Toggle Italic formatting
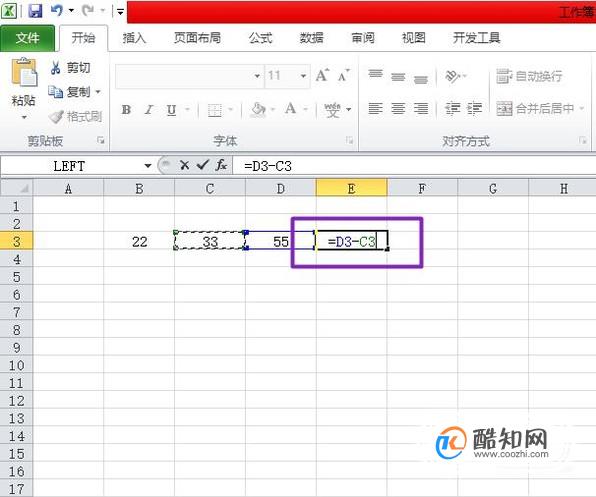The height and width of the screenshot is (497, 596). click(148, 110)
